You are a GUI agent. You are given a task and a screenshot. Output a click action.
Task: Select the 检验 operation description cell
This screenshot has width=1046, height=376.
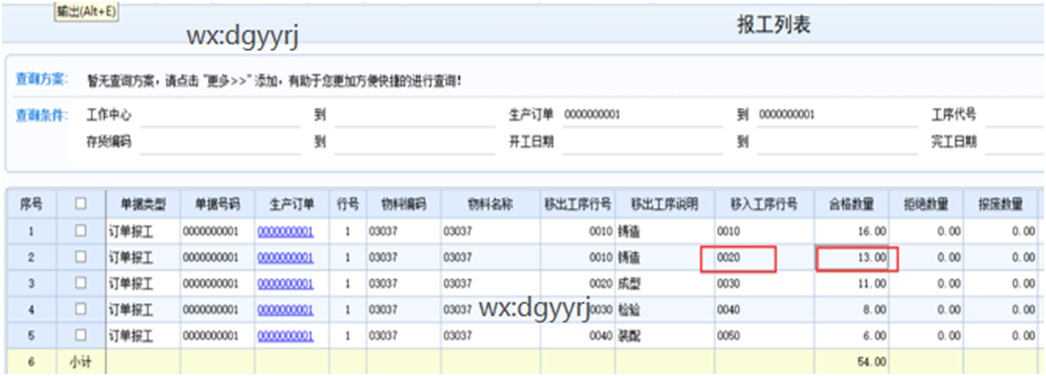(664, 309)
